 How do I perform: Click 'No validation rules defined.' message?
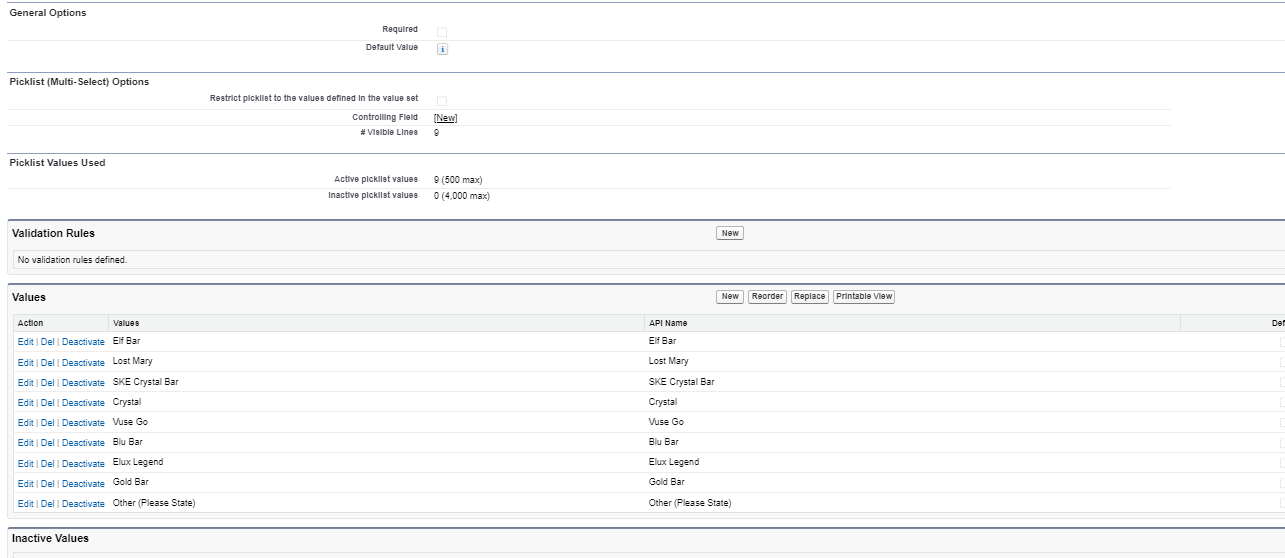pos(72,260)
